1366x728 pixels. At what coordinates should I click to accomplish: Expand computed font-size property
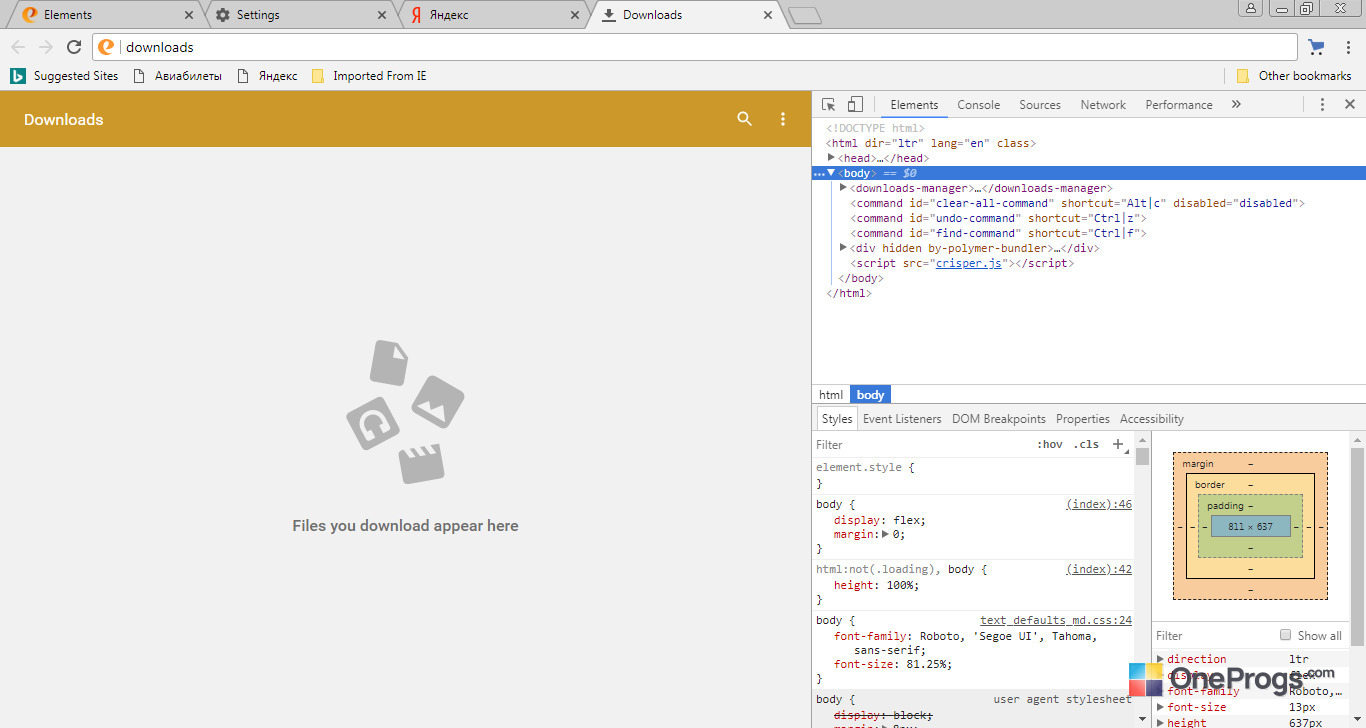click(1161, 707)
